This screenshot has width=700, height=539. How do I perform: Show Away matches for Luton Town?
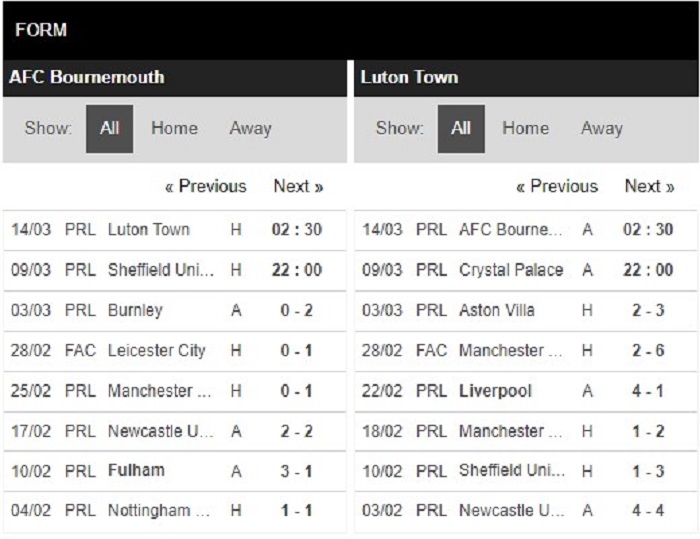602,128
